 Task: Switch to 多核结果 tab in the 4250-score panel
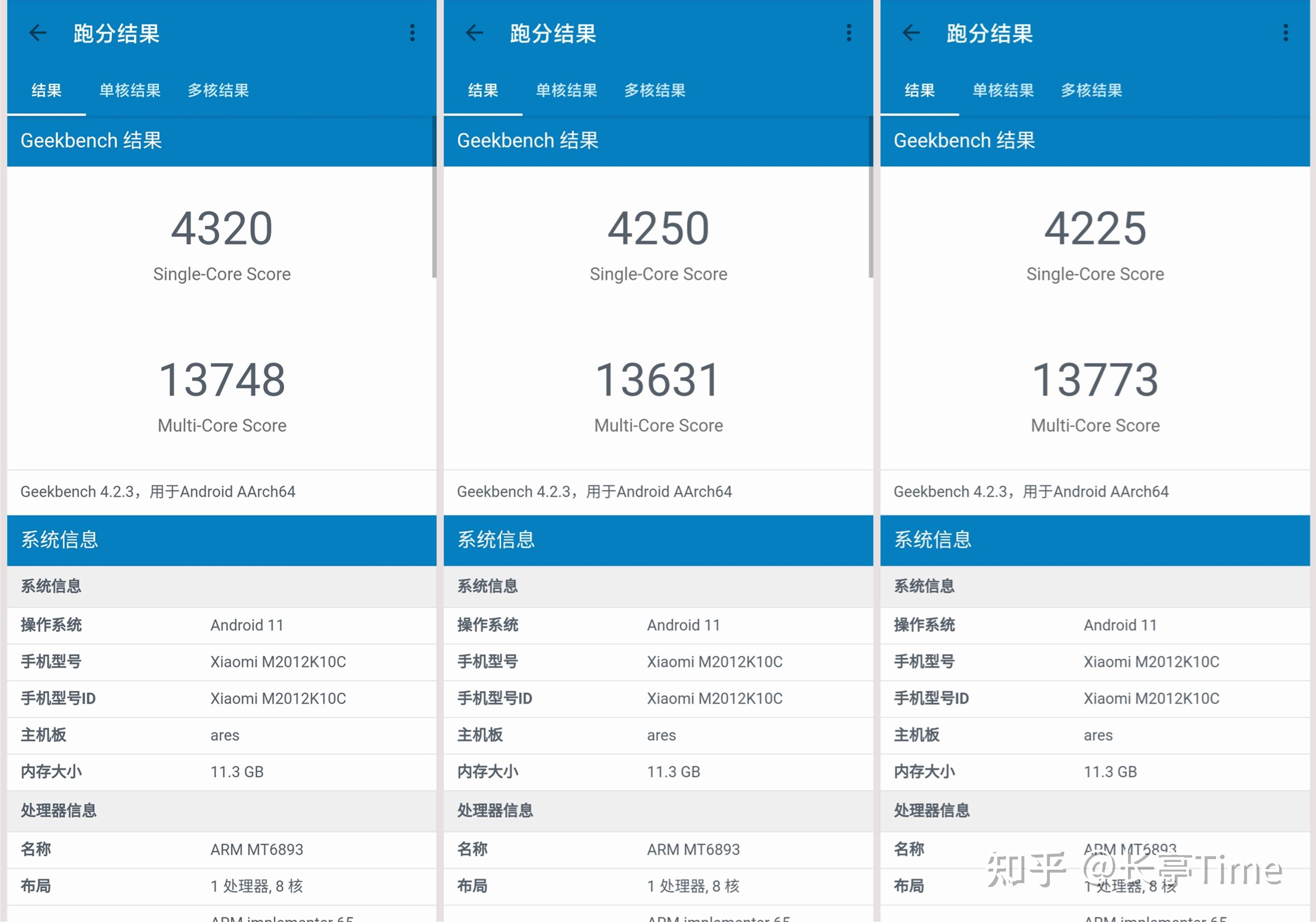tap(655, 90)
